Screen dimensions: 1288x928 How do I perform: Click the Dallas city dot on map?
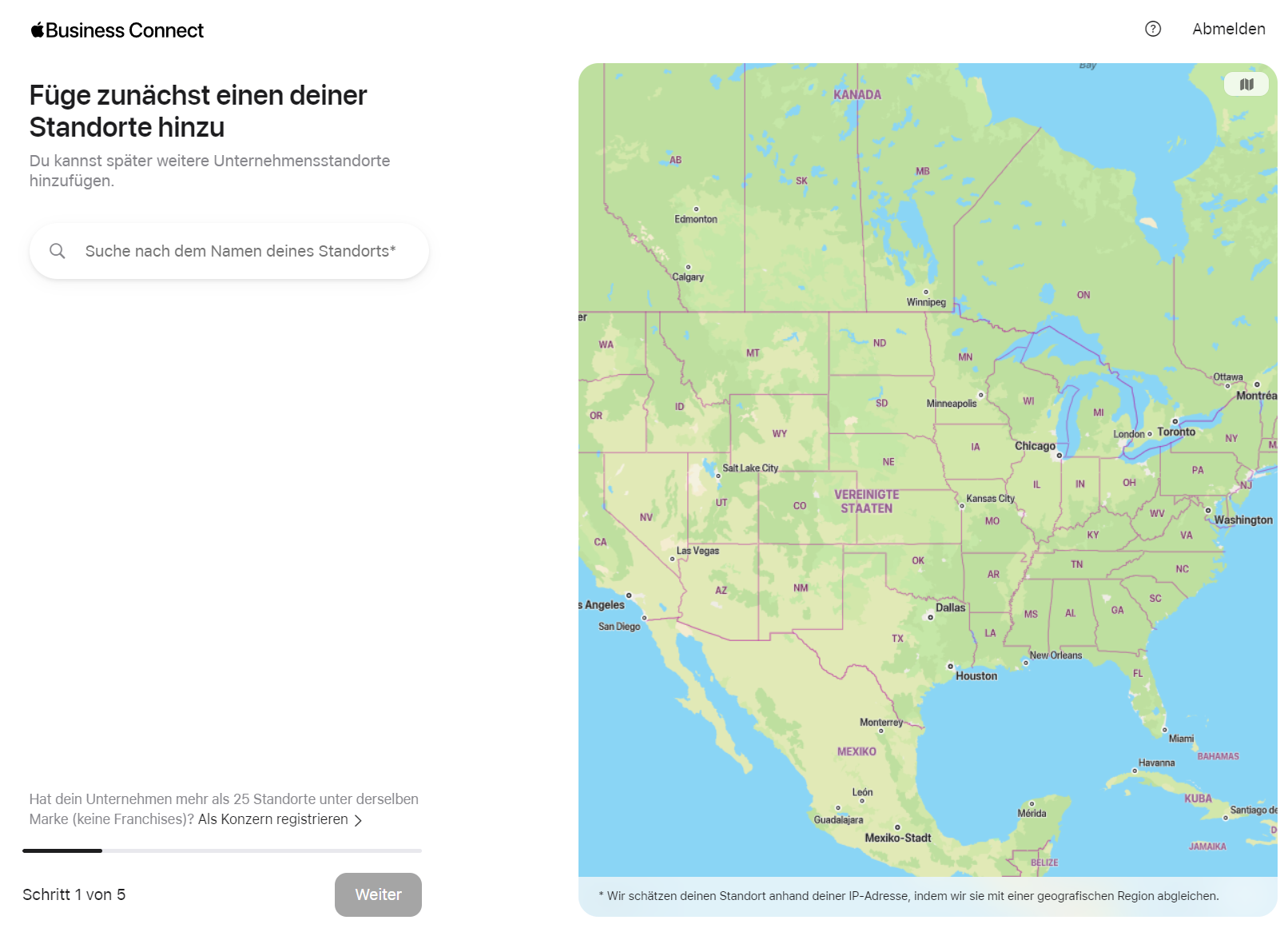(x=930, y=617)
